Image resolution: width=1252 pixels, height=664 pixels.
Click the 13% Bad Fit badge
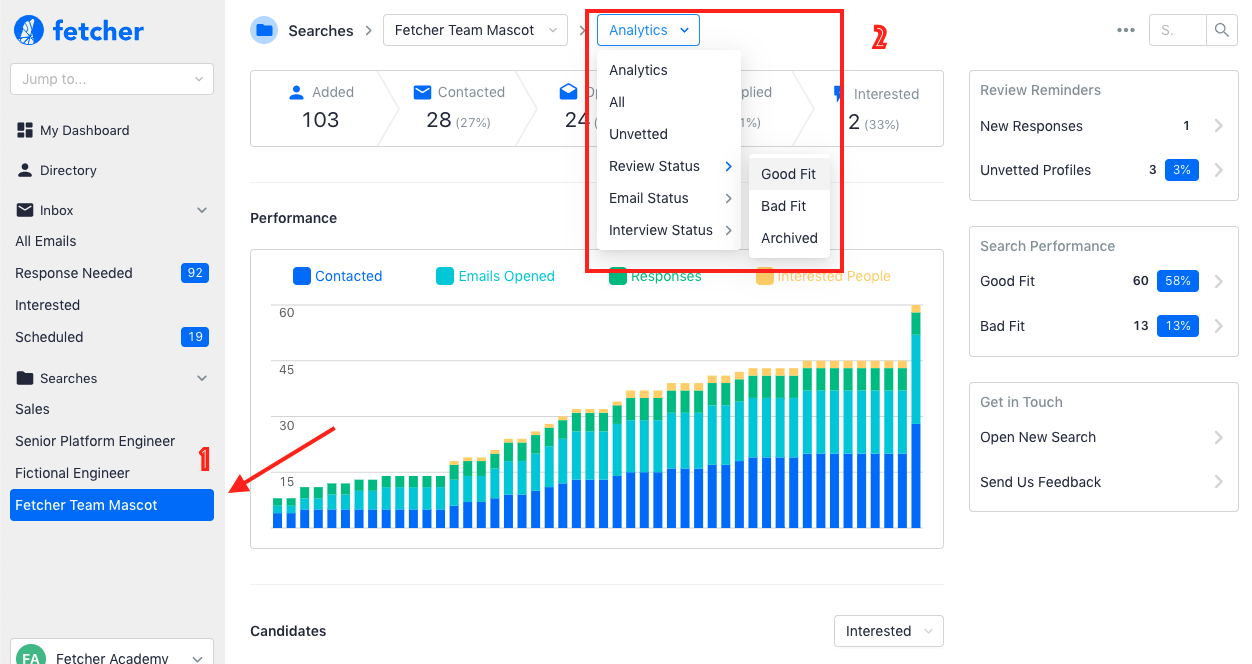coord(1178,326)
